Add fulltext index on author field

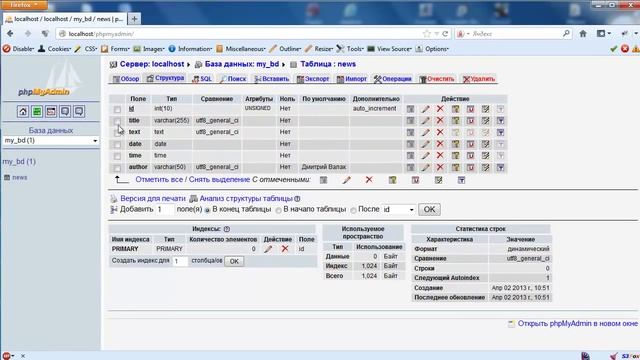500,167
